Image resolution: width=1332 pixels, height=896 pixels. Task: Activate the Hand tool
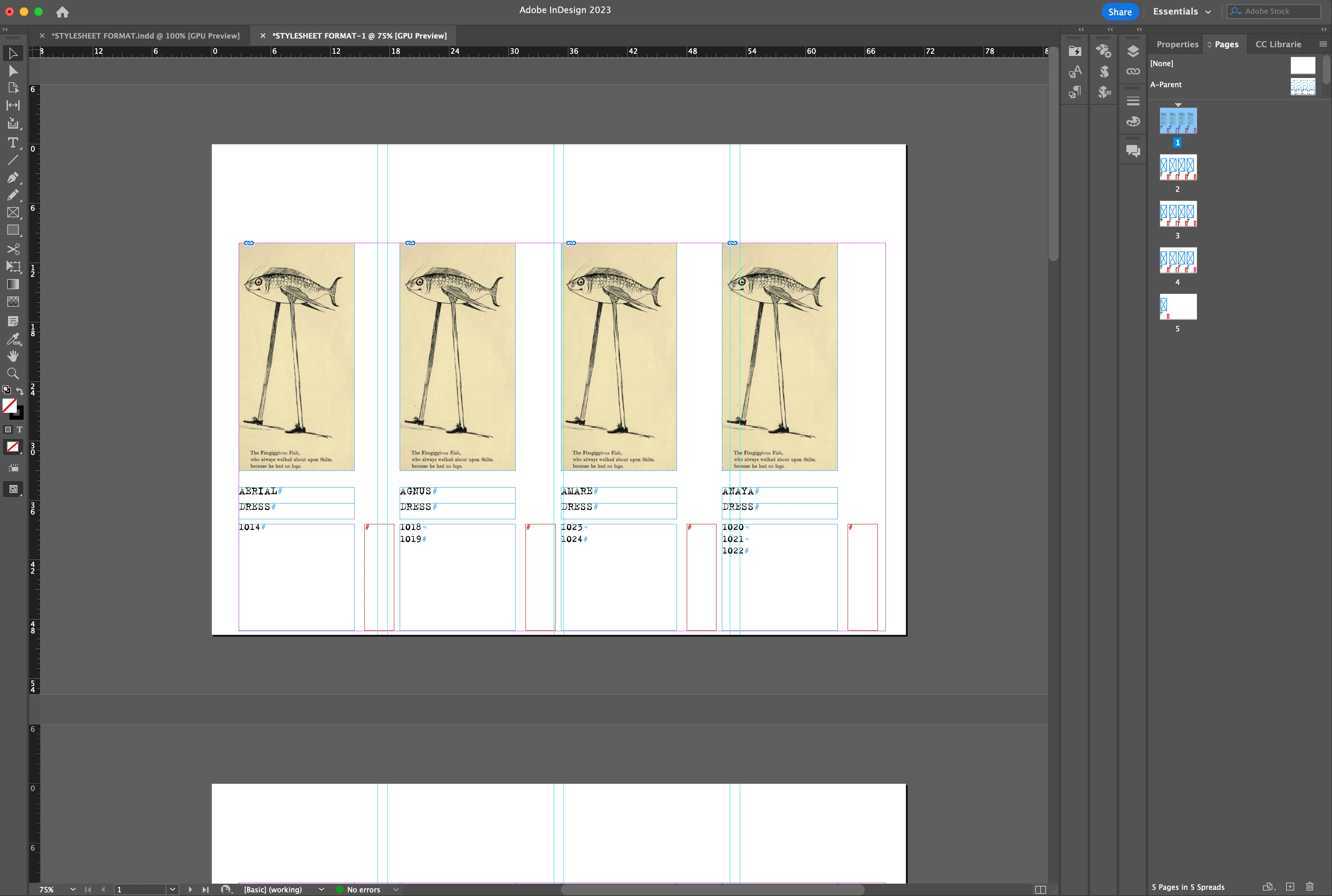pyautogui.click(x=13, y=356)
